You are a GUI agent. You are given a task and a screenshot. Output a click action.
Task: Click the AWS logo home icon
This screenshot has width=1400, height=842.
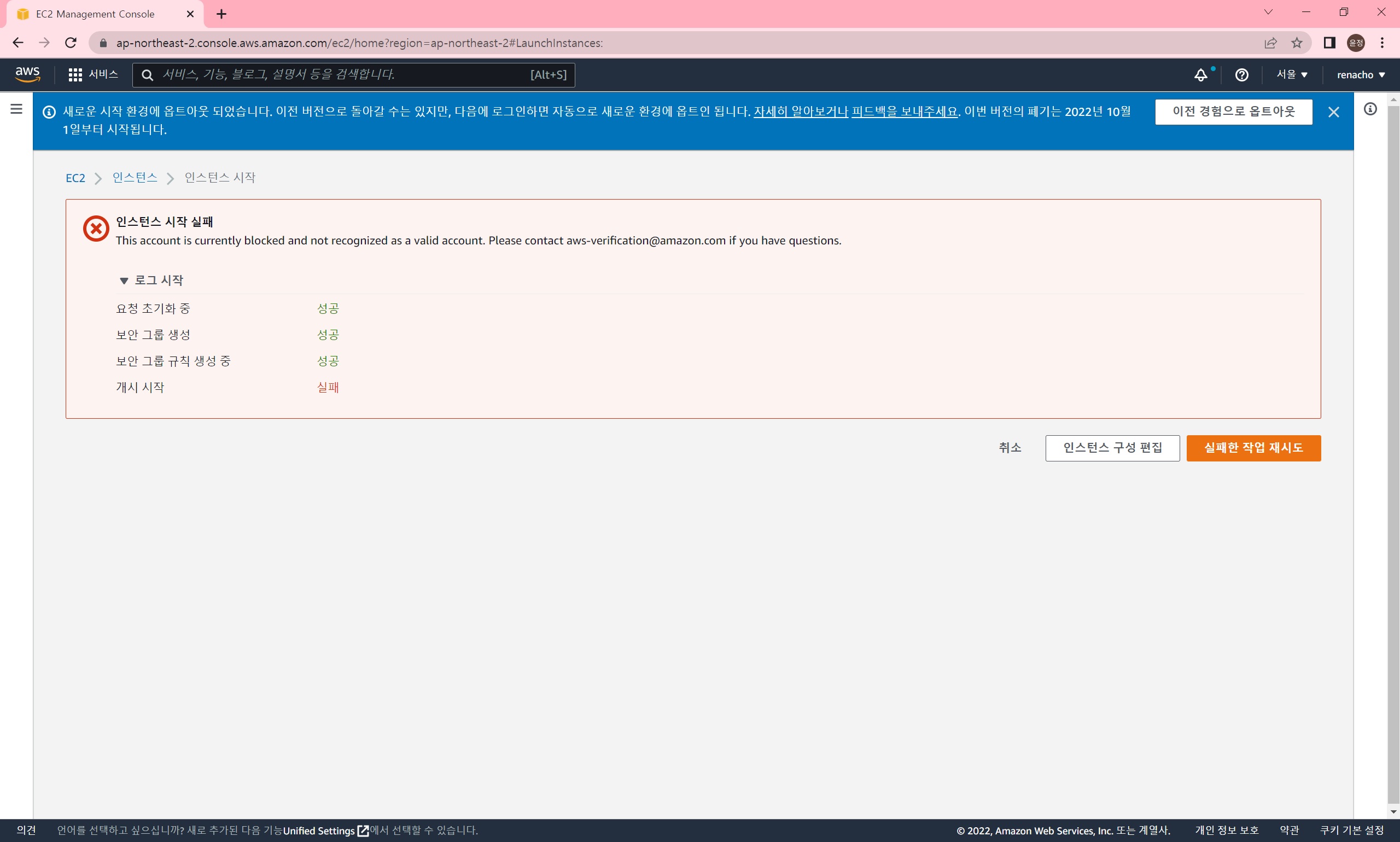tap(27, 74)
